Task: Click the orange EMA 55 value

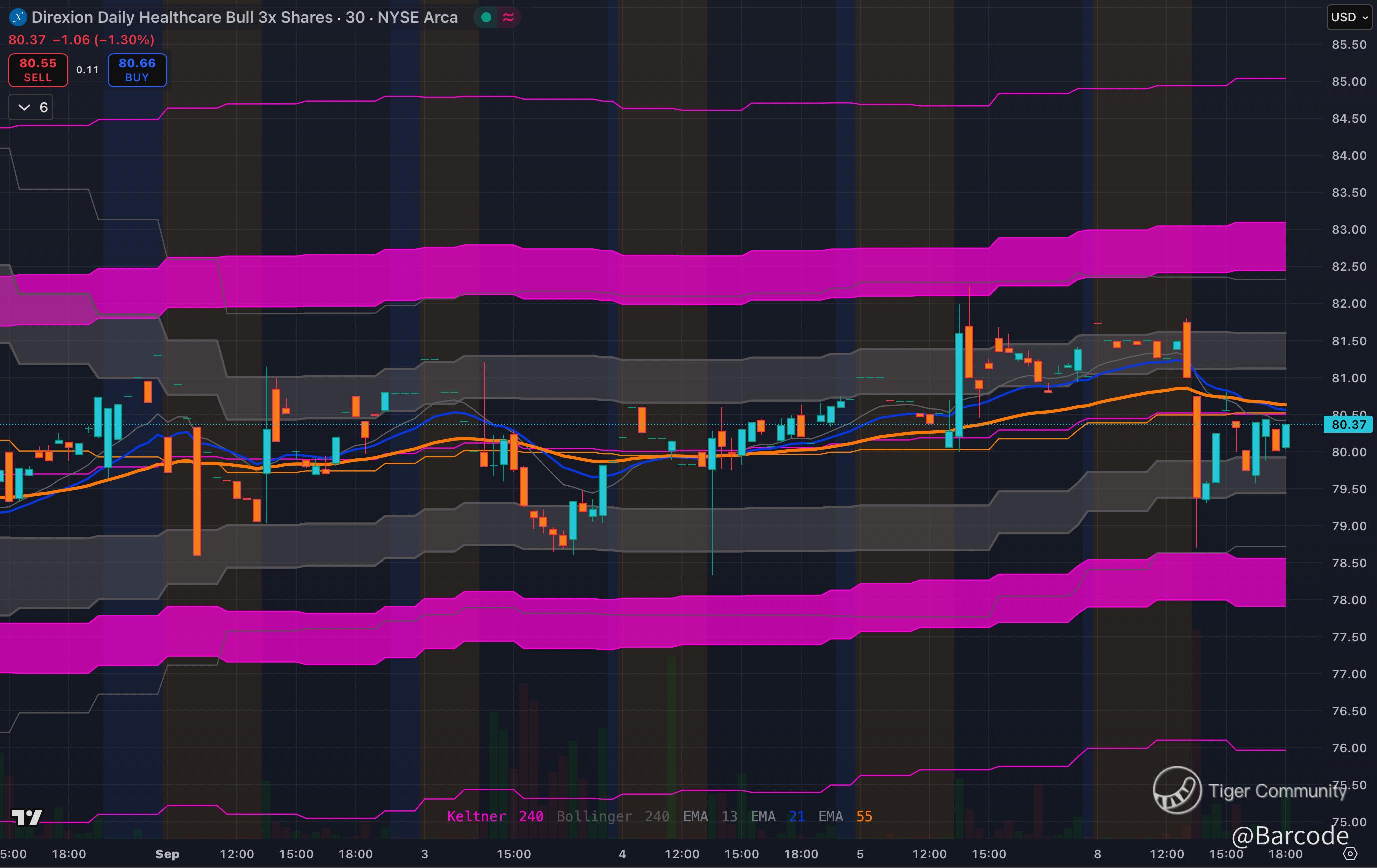Action: coord(864,816)
